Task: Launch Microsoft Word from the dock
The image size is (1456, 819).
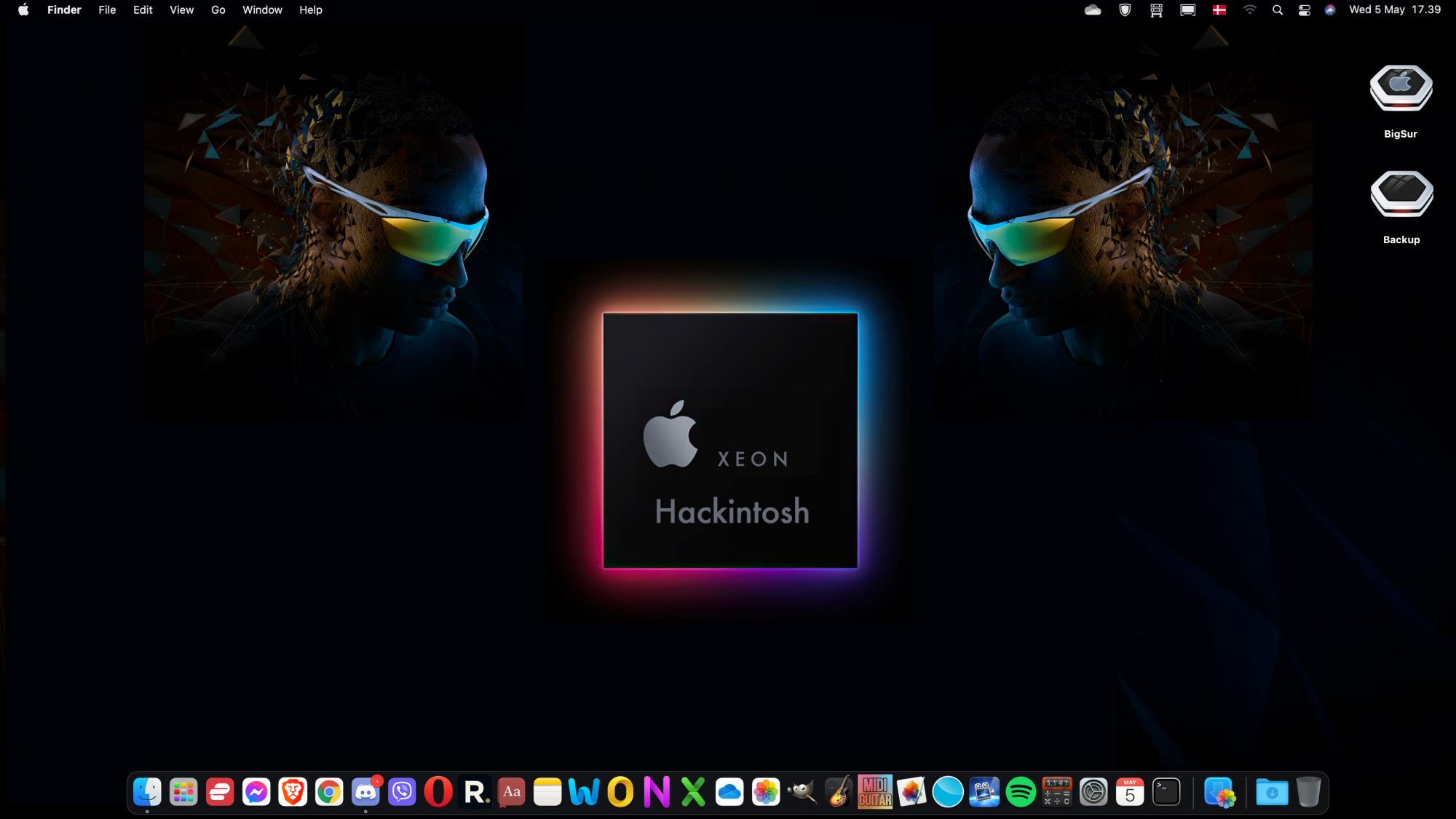Action: pyautogui.click(x=584, y=792)
